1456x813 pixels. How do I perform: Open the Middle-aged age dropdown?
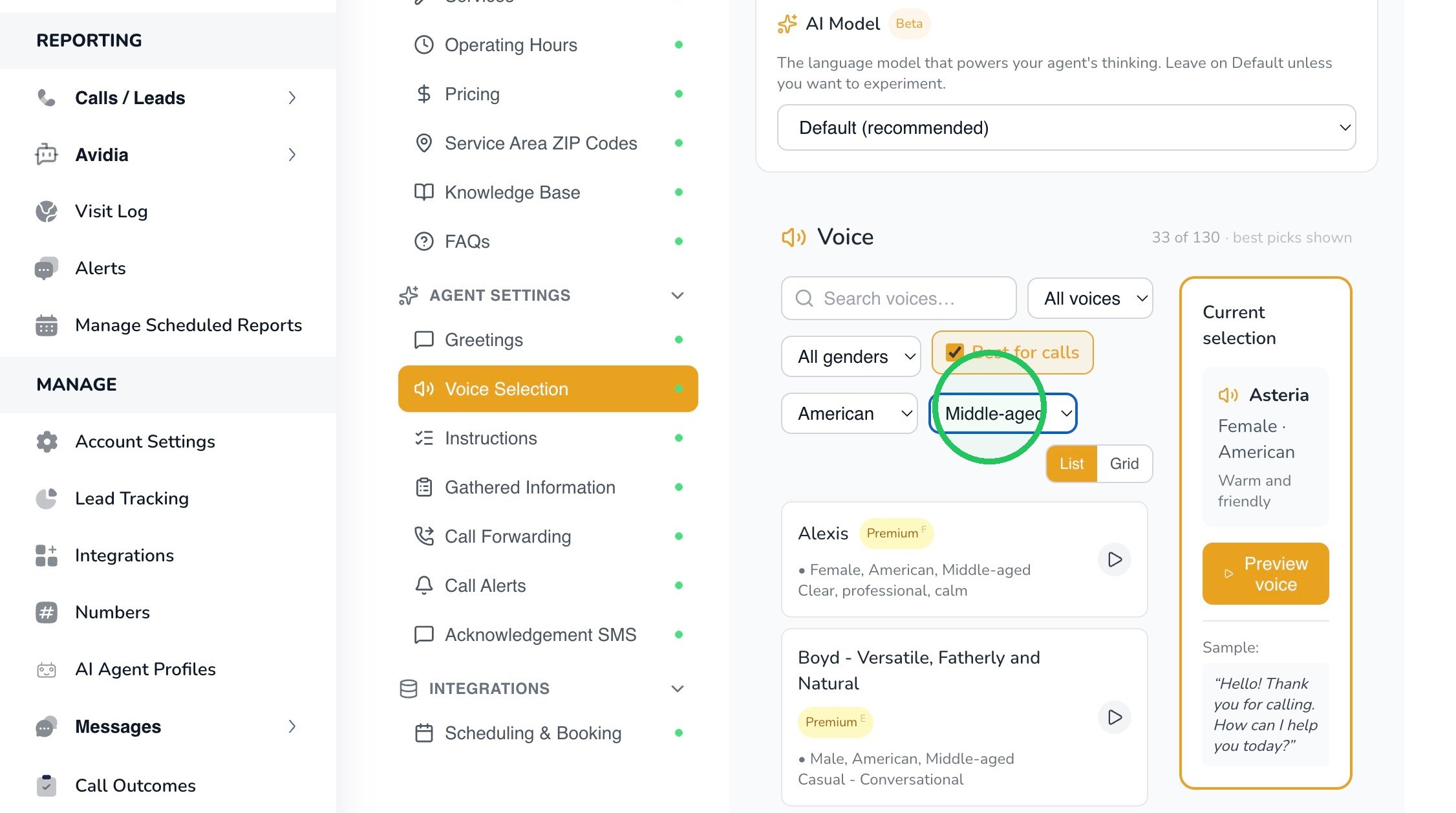point(1003,413)
